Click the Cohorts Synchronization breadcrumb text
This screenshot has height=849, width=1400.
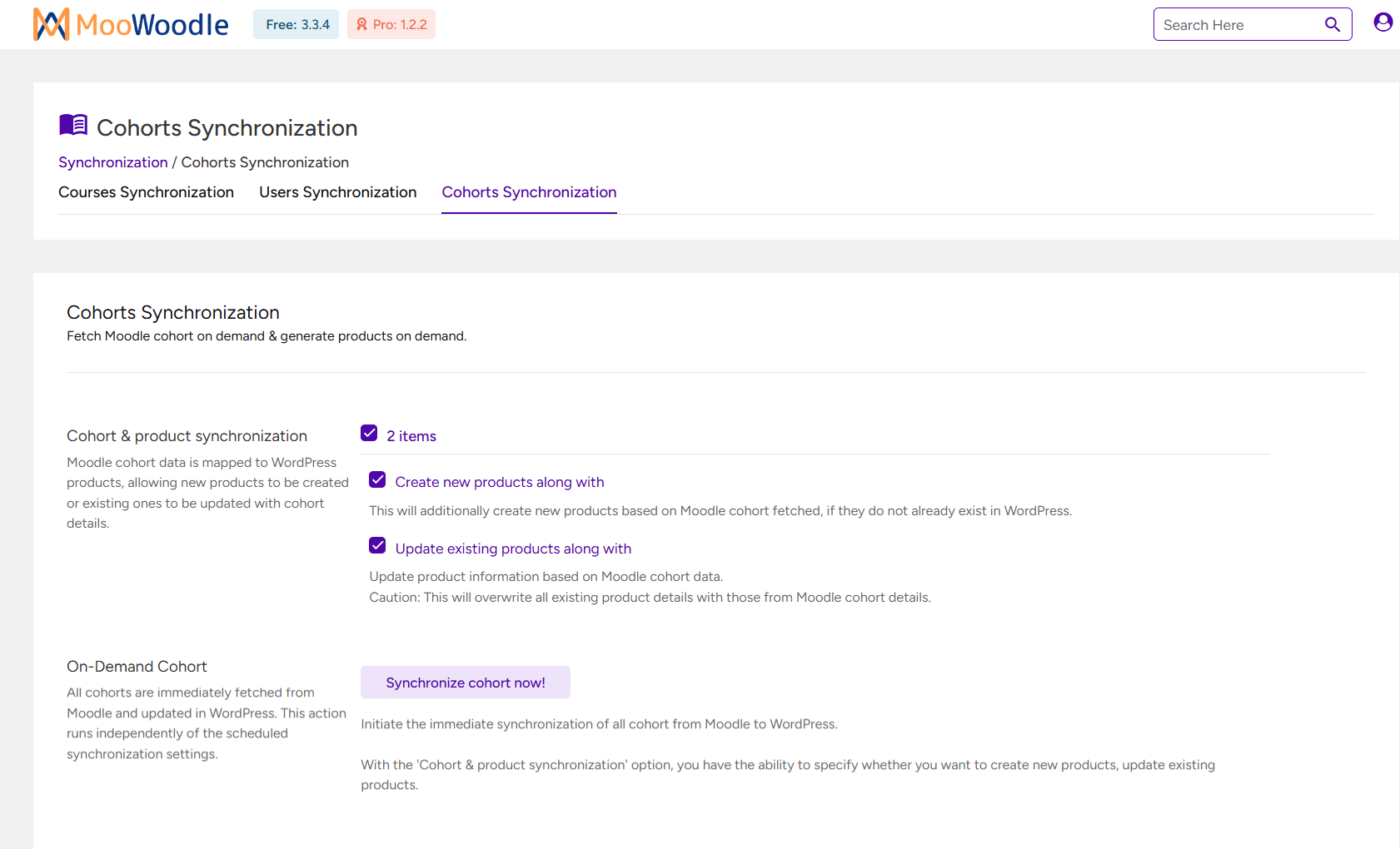264,162
